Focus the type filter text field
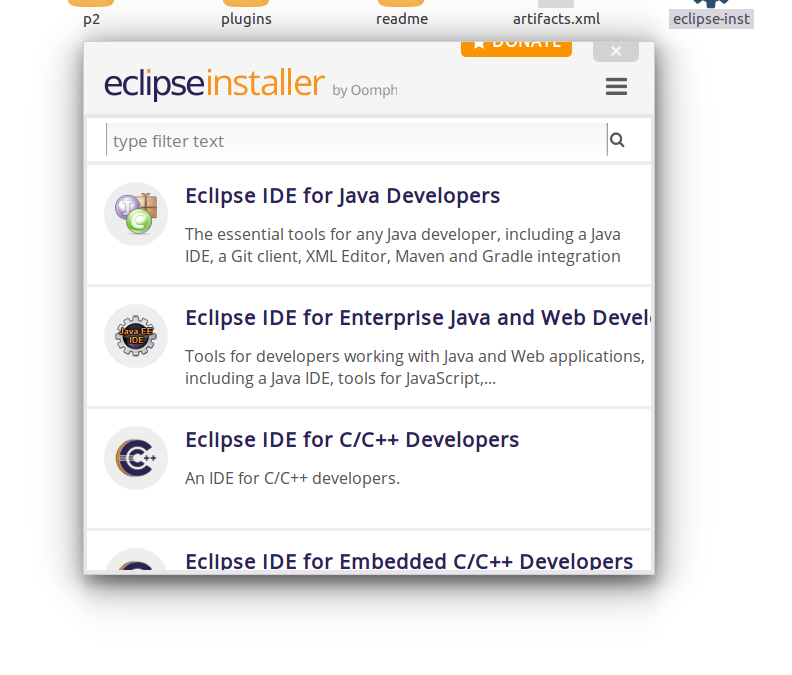The image size is (792, 675). (x=357, y=140)
